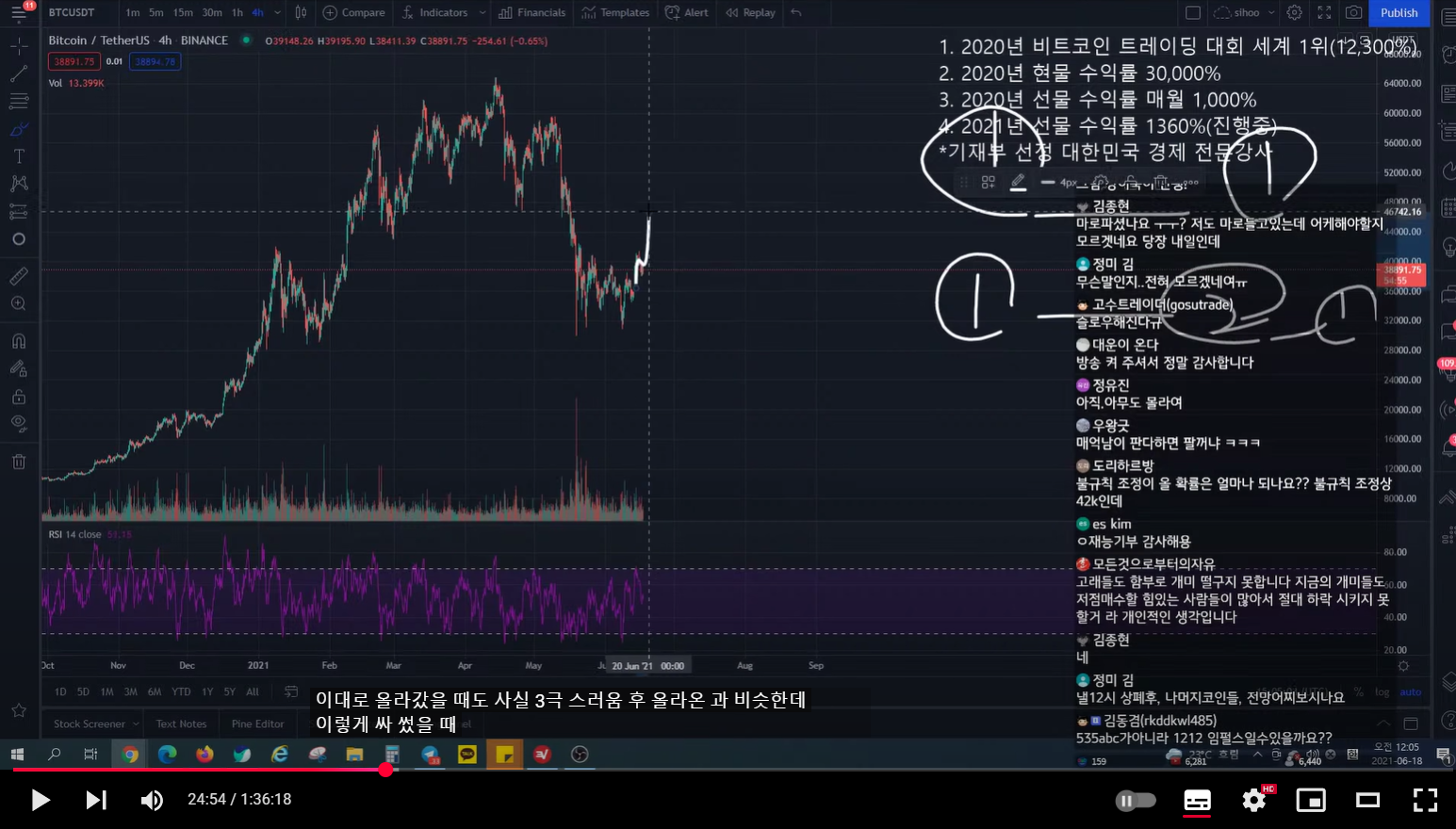Open the icons/shapes tool in left sidebar
Viewport: 1456px width, 829px height.
coord(19,239)
